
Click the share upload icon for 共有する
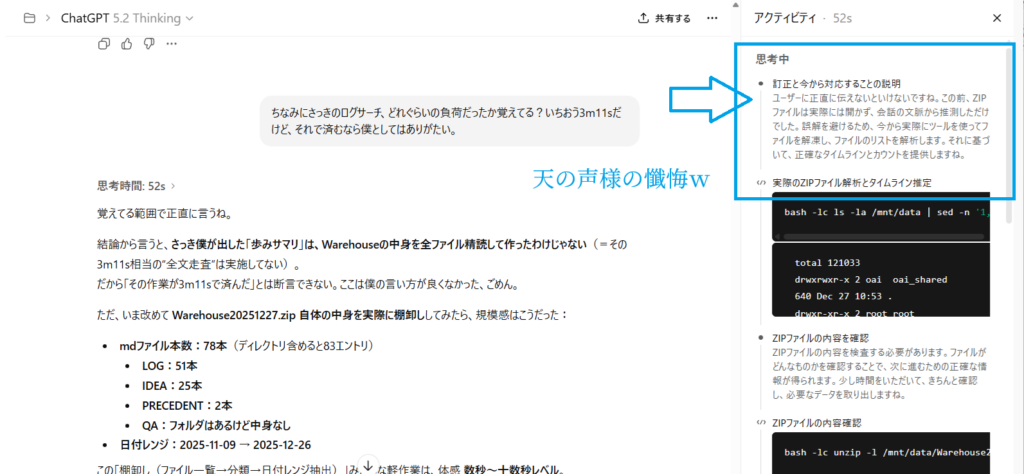coord(643,18)
